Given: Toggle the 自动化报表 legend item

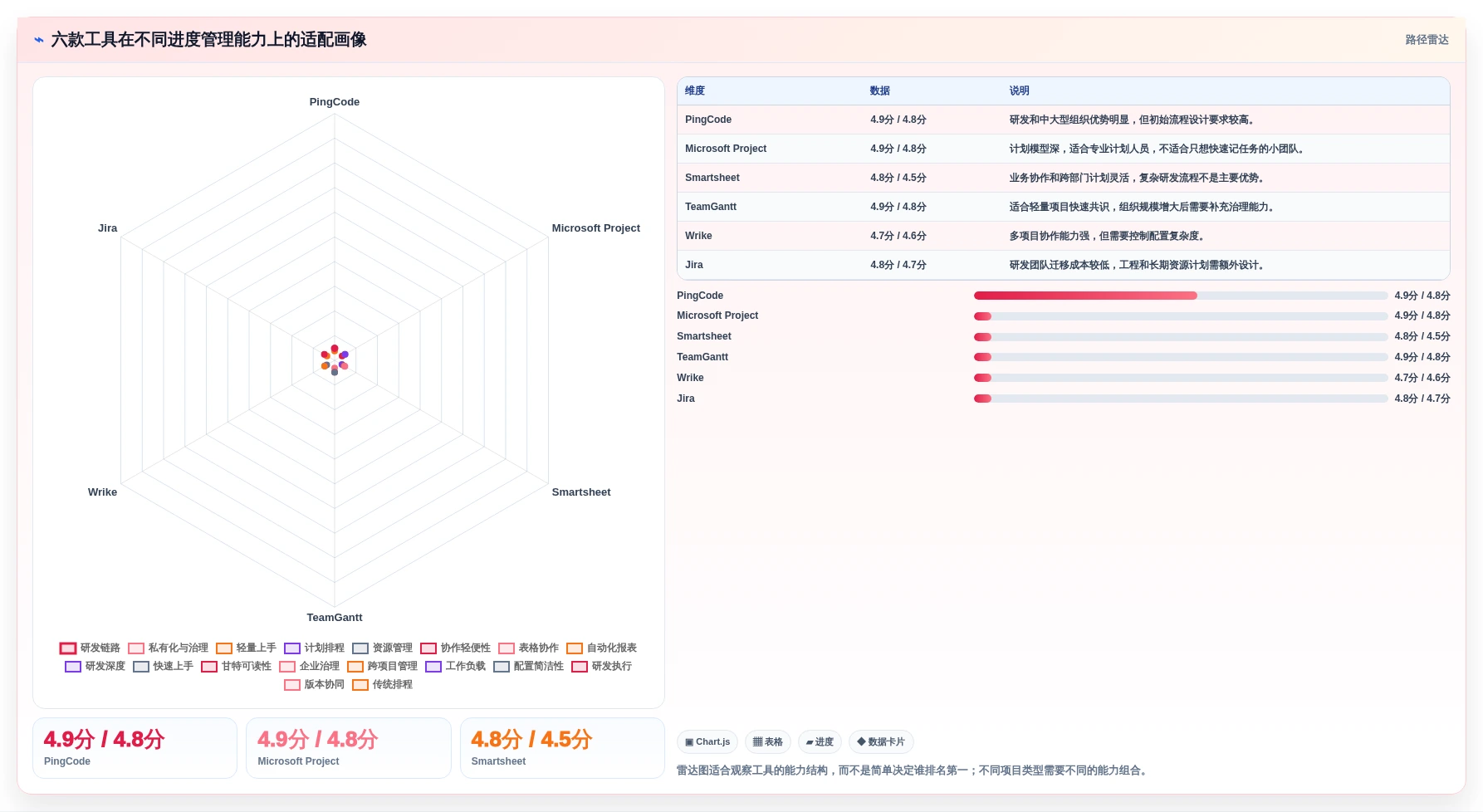Looking at the screenshot, I should pos(601,648).
